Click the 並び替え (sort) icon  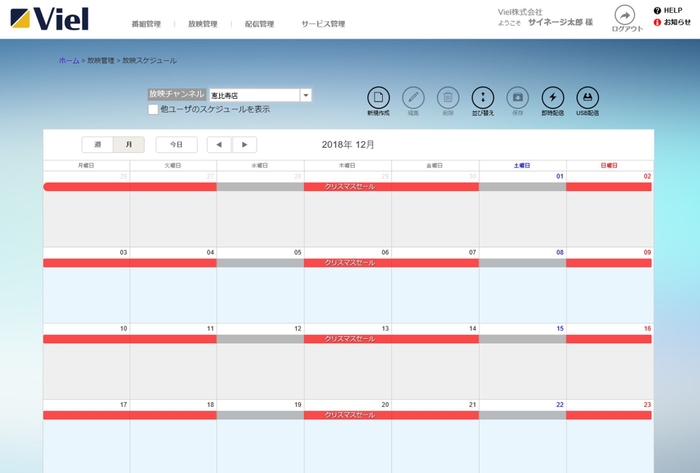483,98
